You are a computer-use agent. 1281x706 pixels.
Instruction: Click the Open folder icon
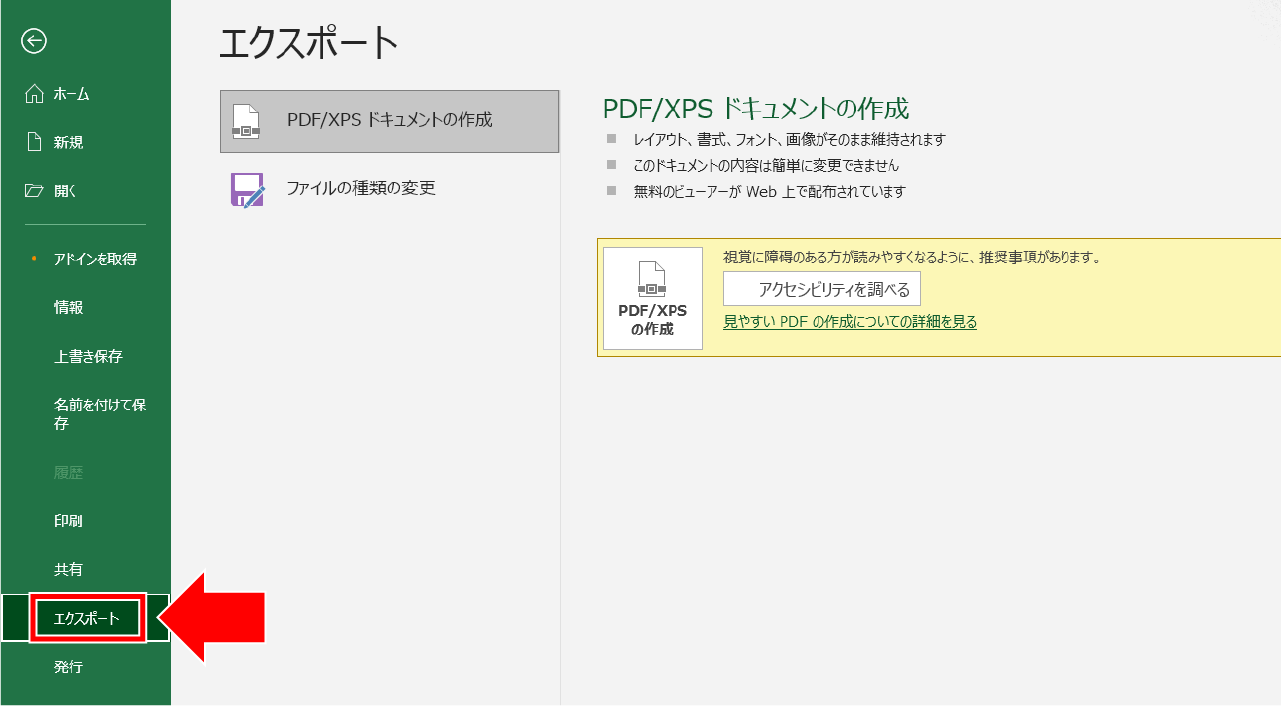pyautogui.click(x=34, y=190)
